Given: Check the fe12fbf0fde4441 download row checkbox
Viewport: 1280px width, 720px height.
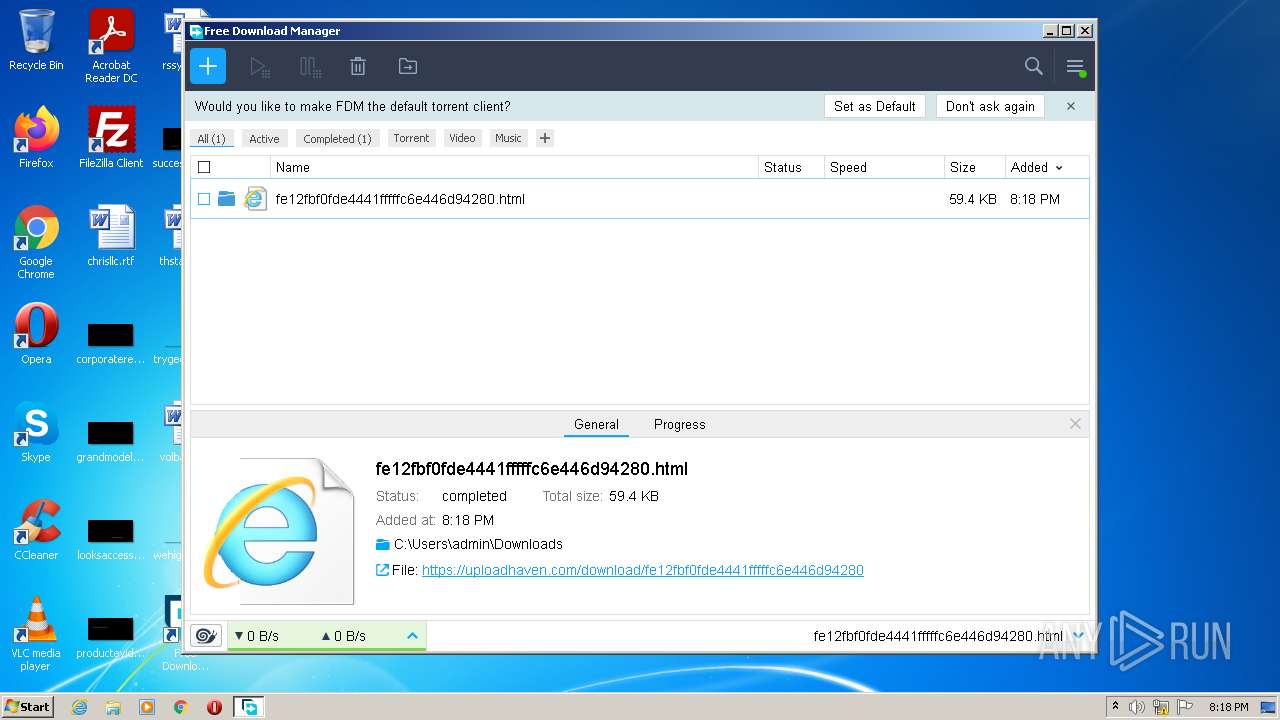Looking at the screenshot, I should (204, 199).
